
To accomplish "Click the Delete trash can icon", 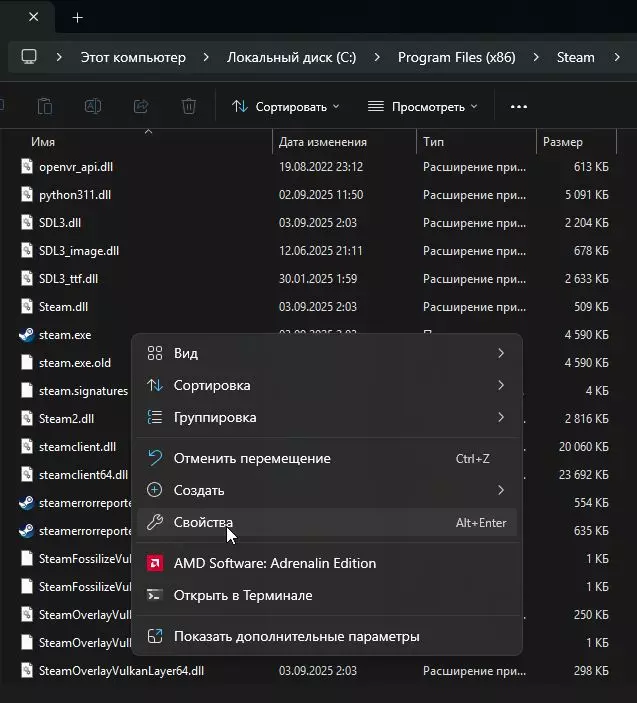I will [x=189, y=106].
